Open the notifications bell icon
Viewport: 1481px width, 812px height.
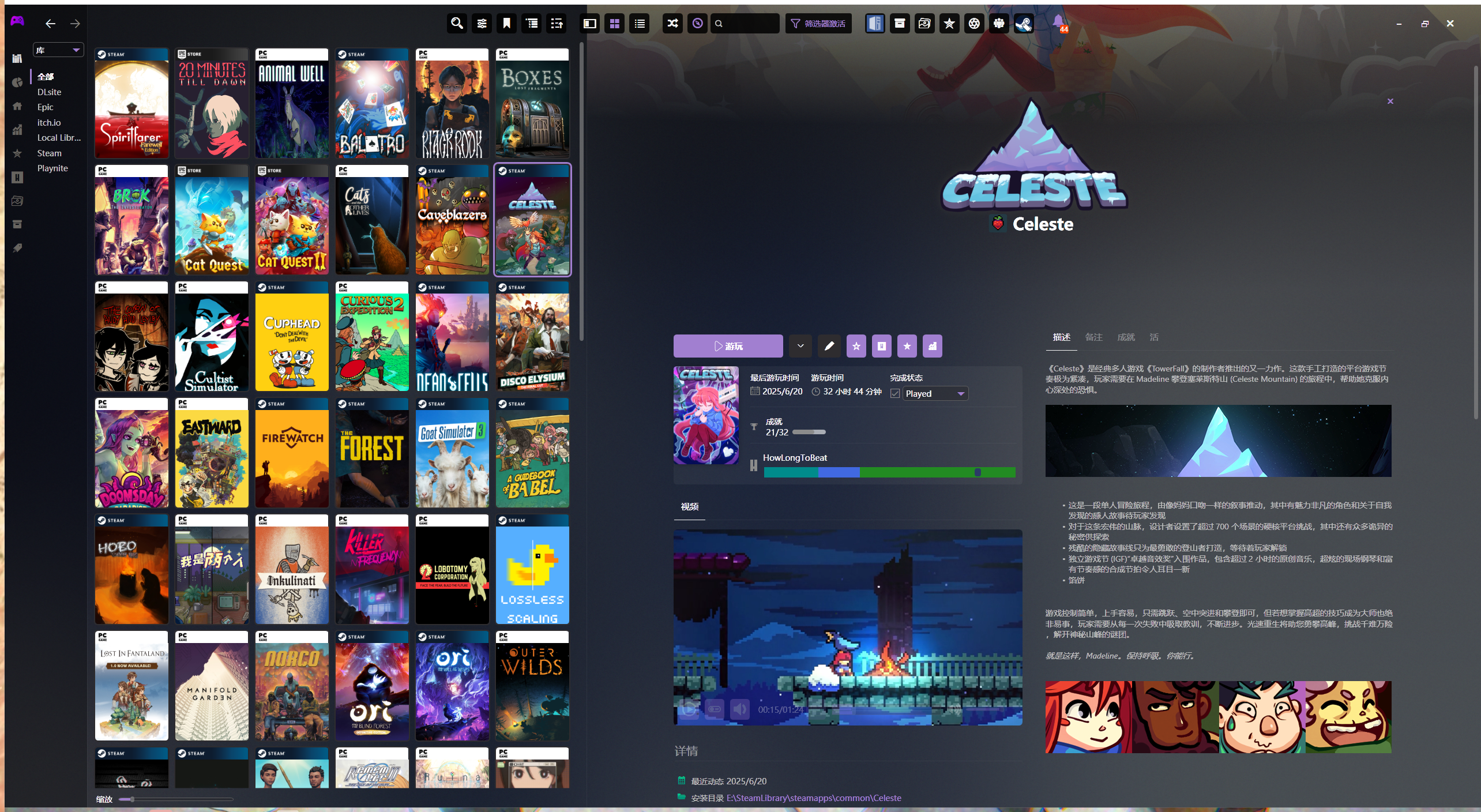[1058, 23]
